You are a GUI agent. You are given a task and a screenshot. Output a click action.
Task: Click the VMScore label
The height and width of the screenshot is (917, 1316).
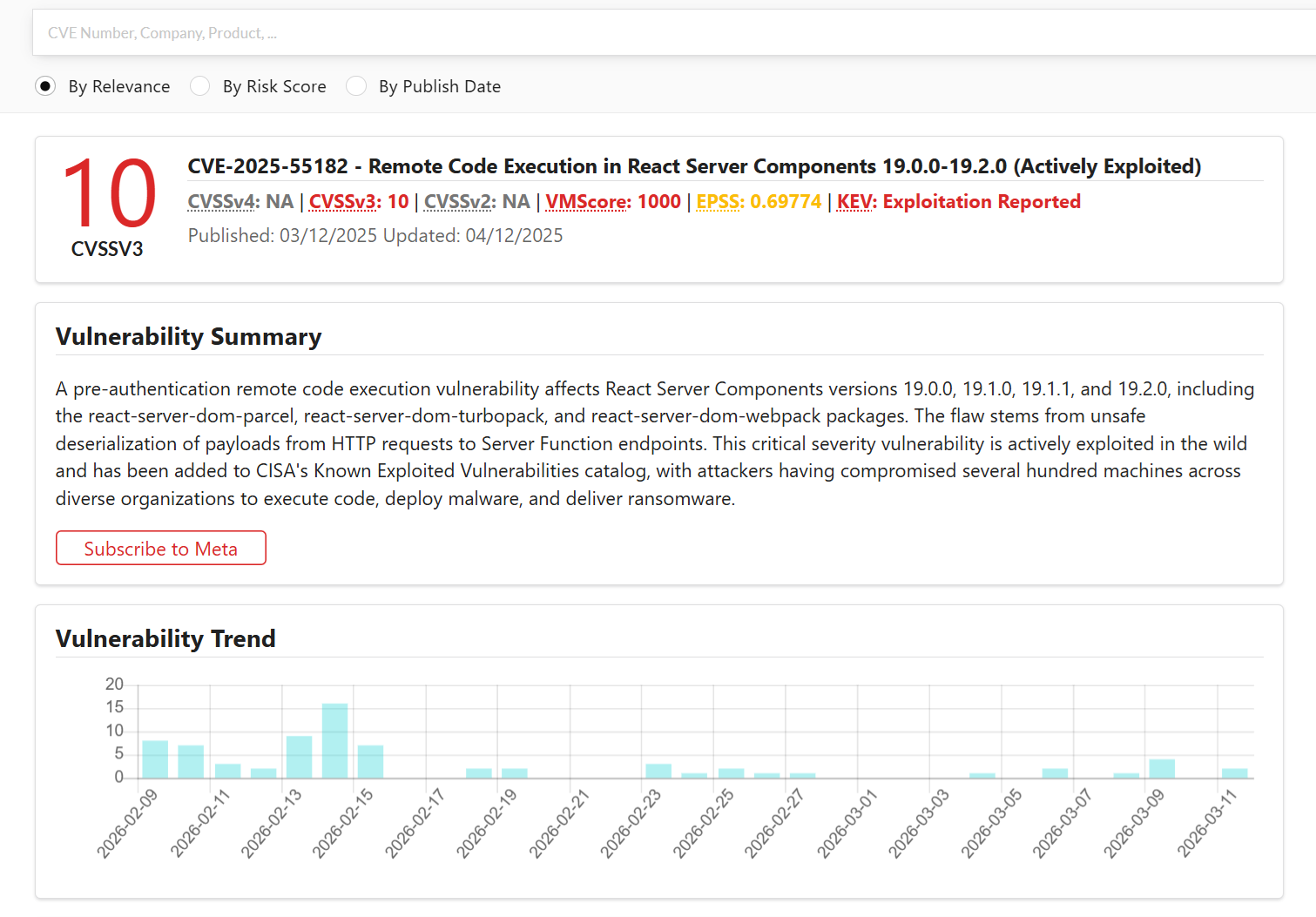click(587, 202)
